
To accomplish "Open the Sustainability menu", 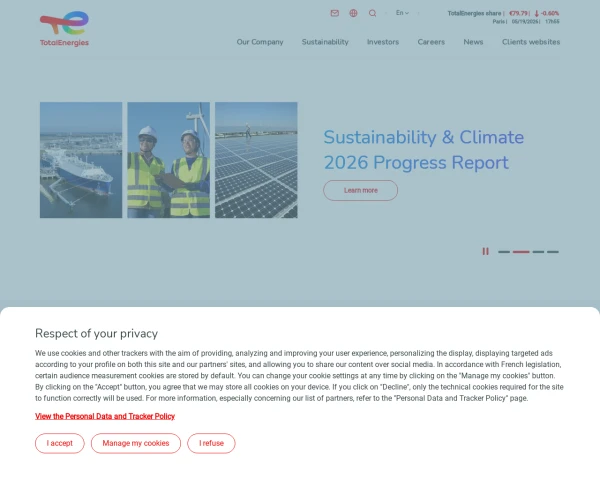I will pyautogui.click(x=325, y=42).
